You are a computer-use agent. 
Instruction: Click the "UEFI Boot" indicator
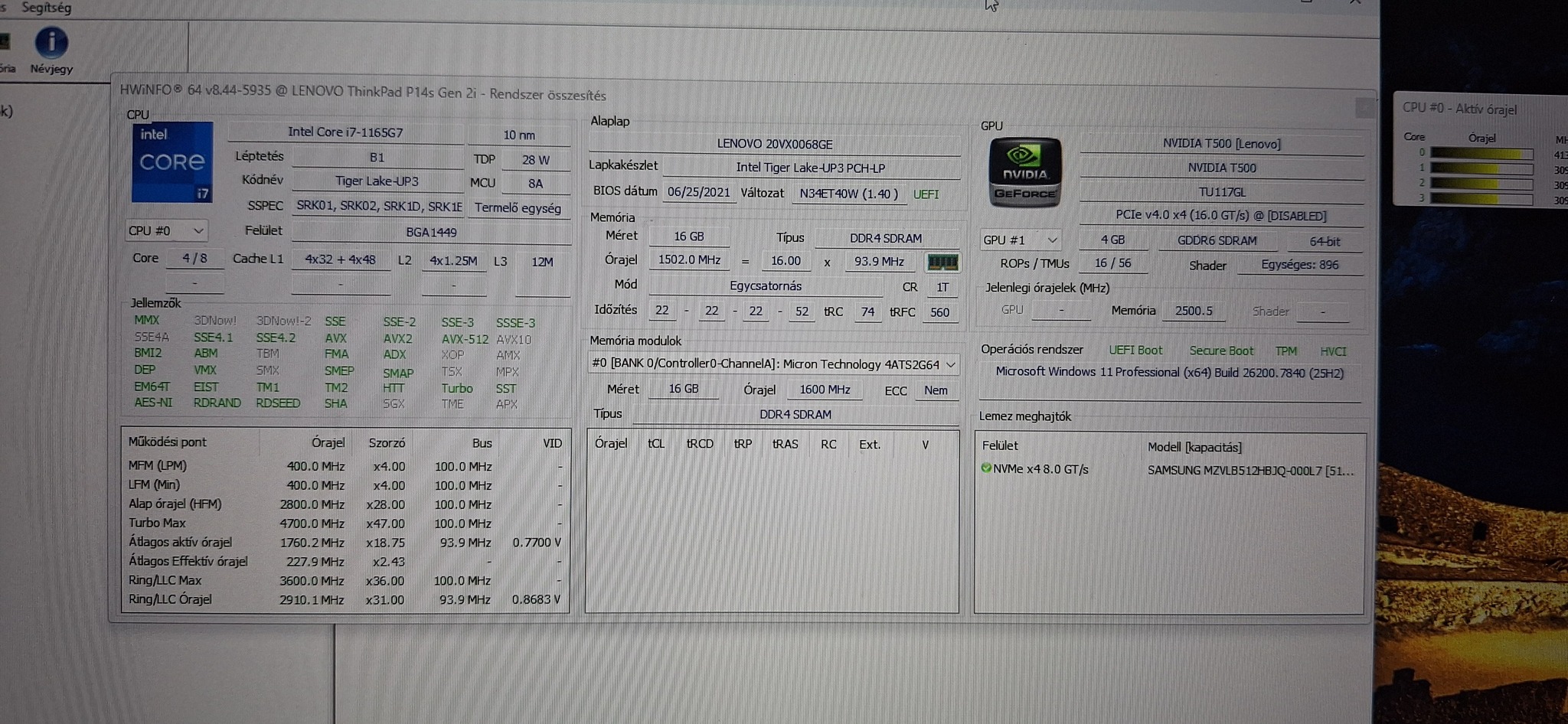click(1135, 351)
